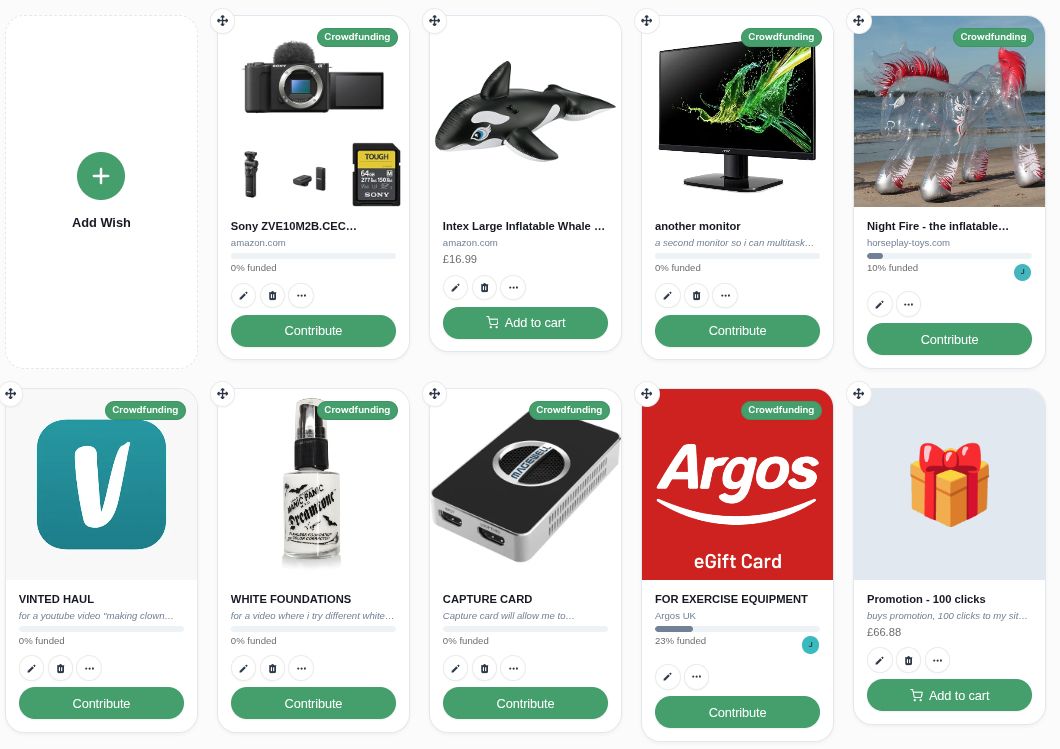Open more options menu for Night Fire wish
1060x749 pixels.
[x=909, y=304]
